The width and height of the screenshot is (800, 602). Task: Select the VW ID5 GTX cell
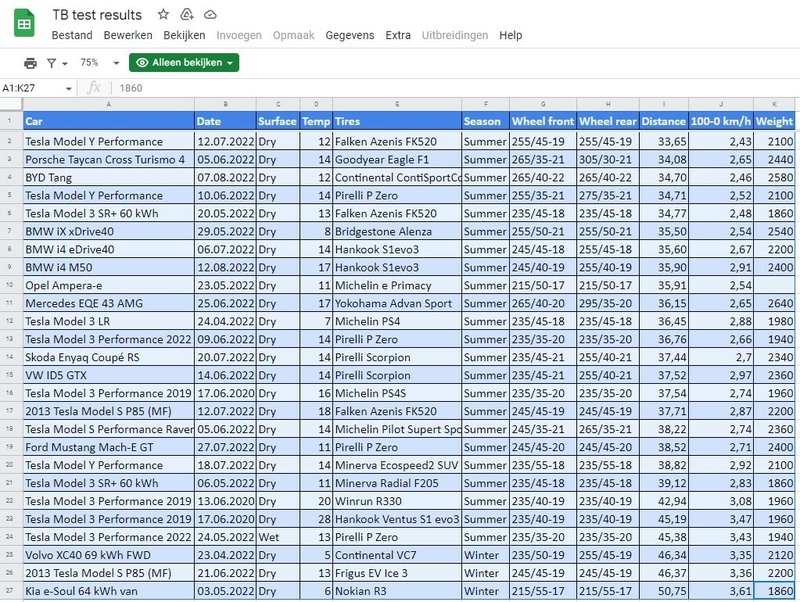(x=109, y=375)
